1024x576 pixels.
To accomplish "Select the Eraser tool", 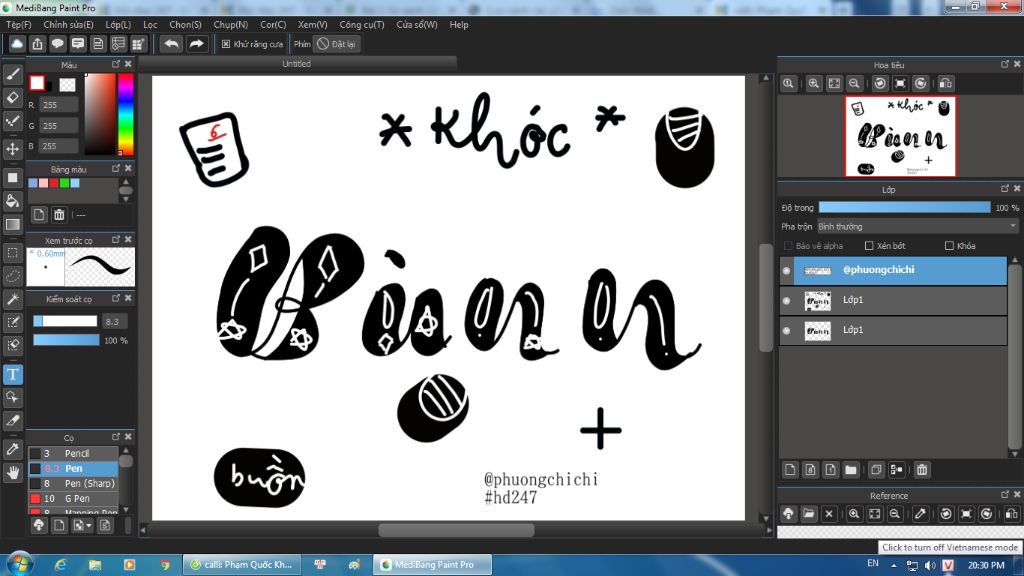I will coord(12,97).
